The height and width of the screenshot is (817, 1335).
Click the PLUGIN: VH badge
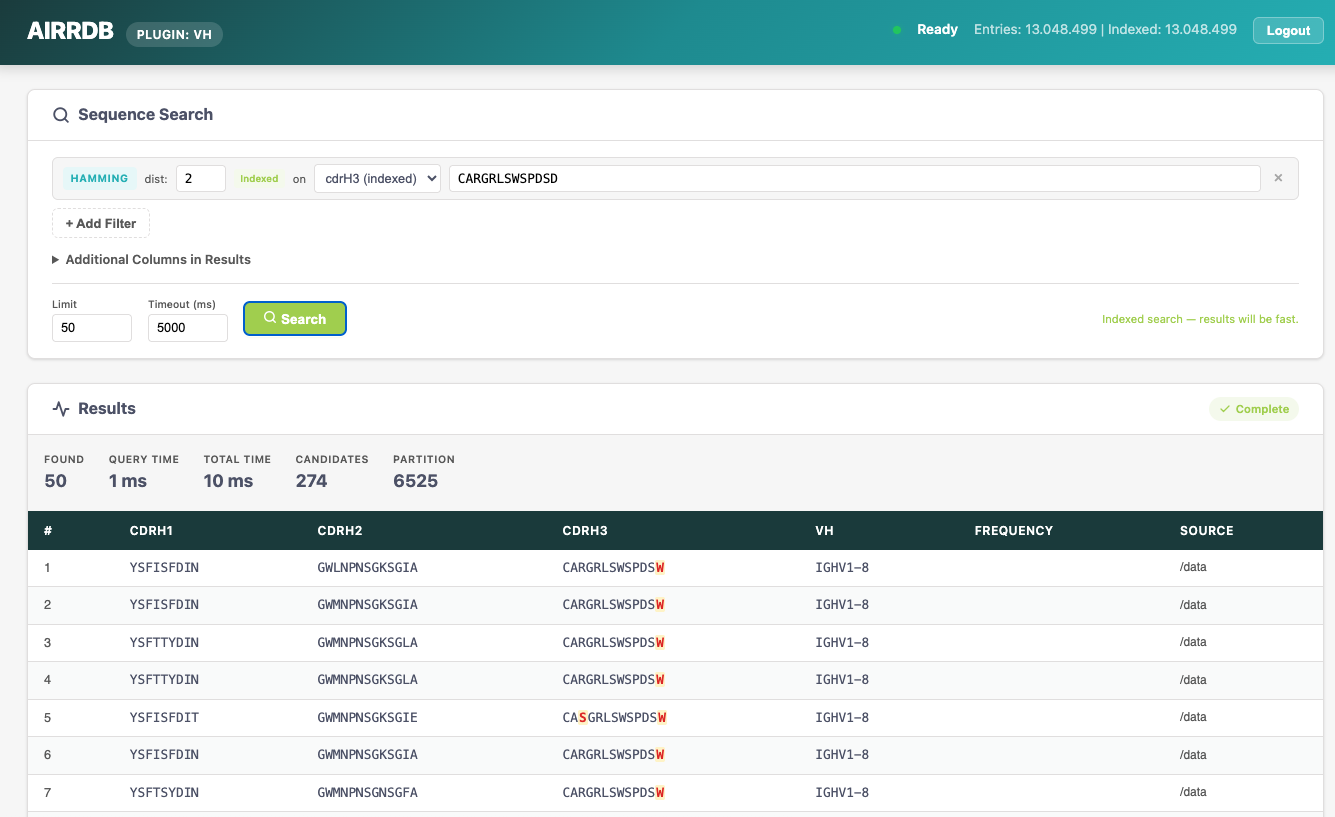pyautogui.click(x=174, y=34)
